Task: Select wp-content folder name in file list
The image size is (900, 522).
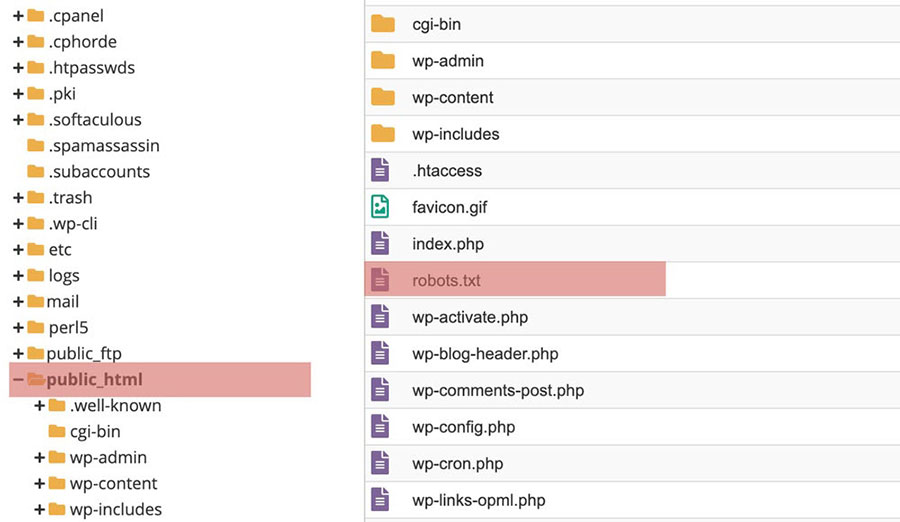Action: (x=453, y=98)
